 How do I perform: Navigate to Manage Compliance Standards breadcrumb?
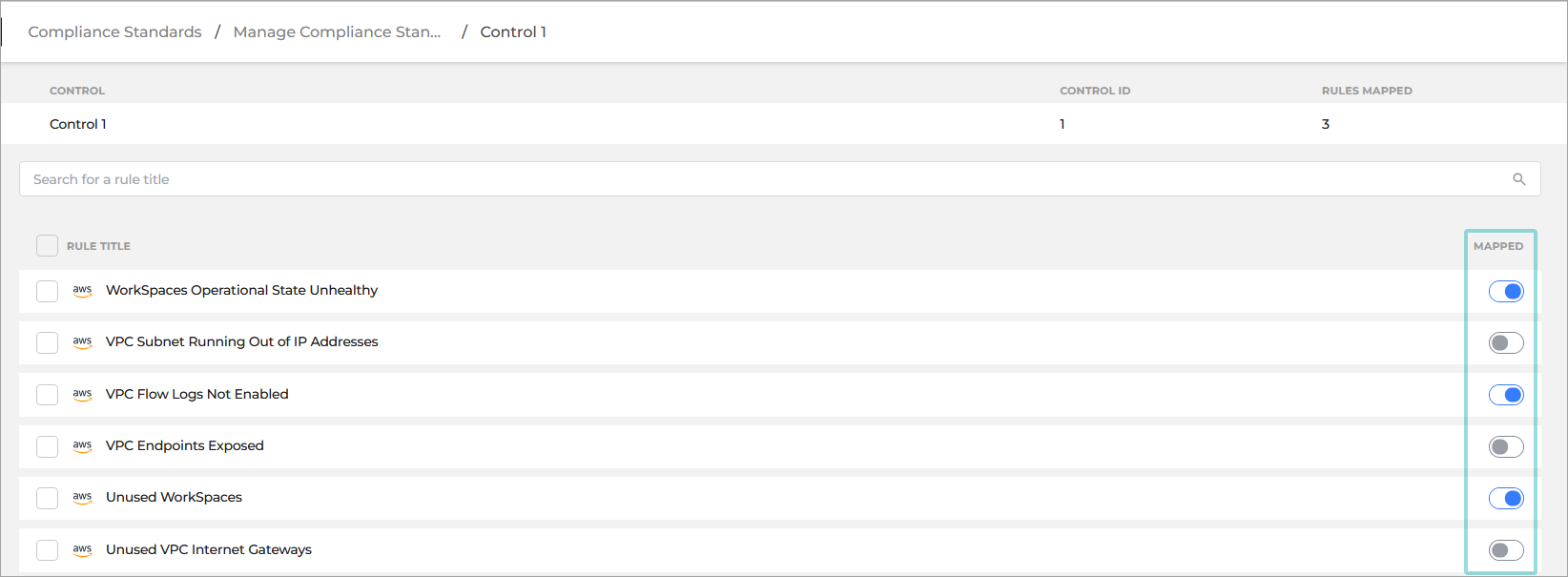tap(338, 31)
